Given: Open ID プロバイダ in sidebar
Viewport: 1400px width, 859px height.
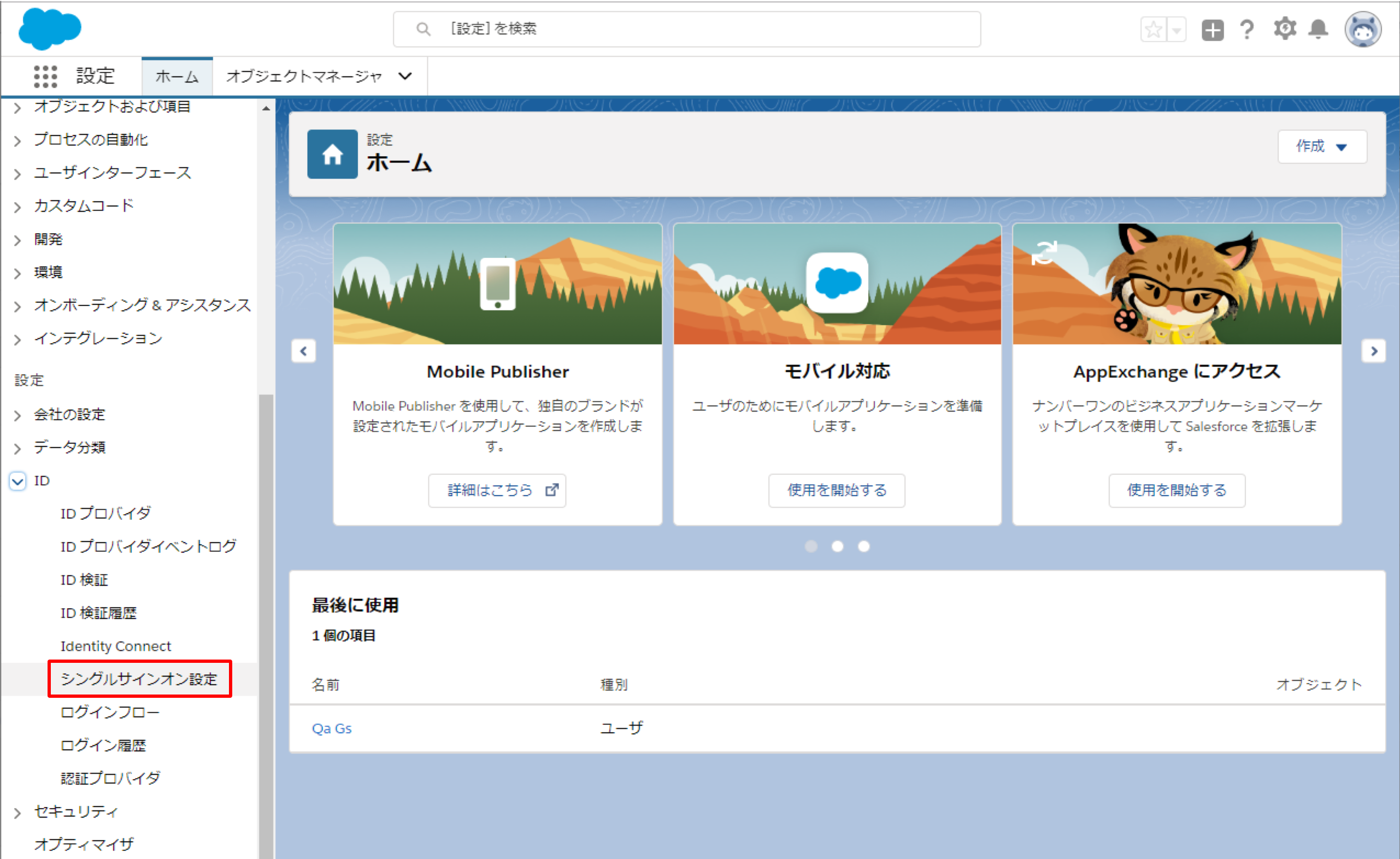Looking at the screenshot, I should click(105, 514).
